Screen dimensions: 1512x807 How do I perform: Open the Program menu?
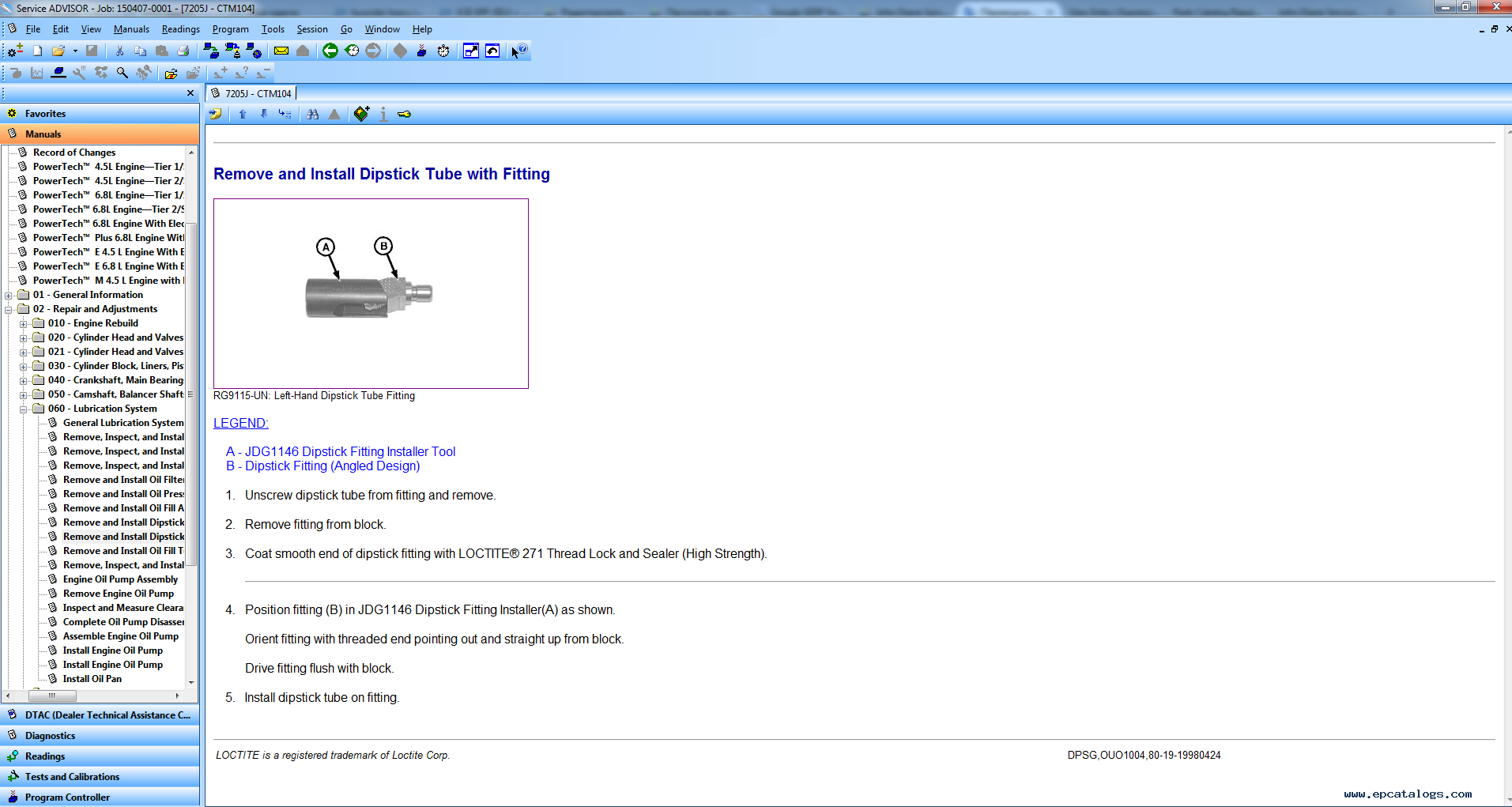click(230, 29)
